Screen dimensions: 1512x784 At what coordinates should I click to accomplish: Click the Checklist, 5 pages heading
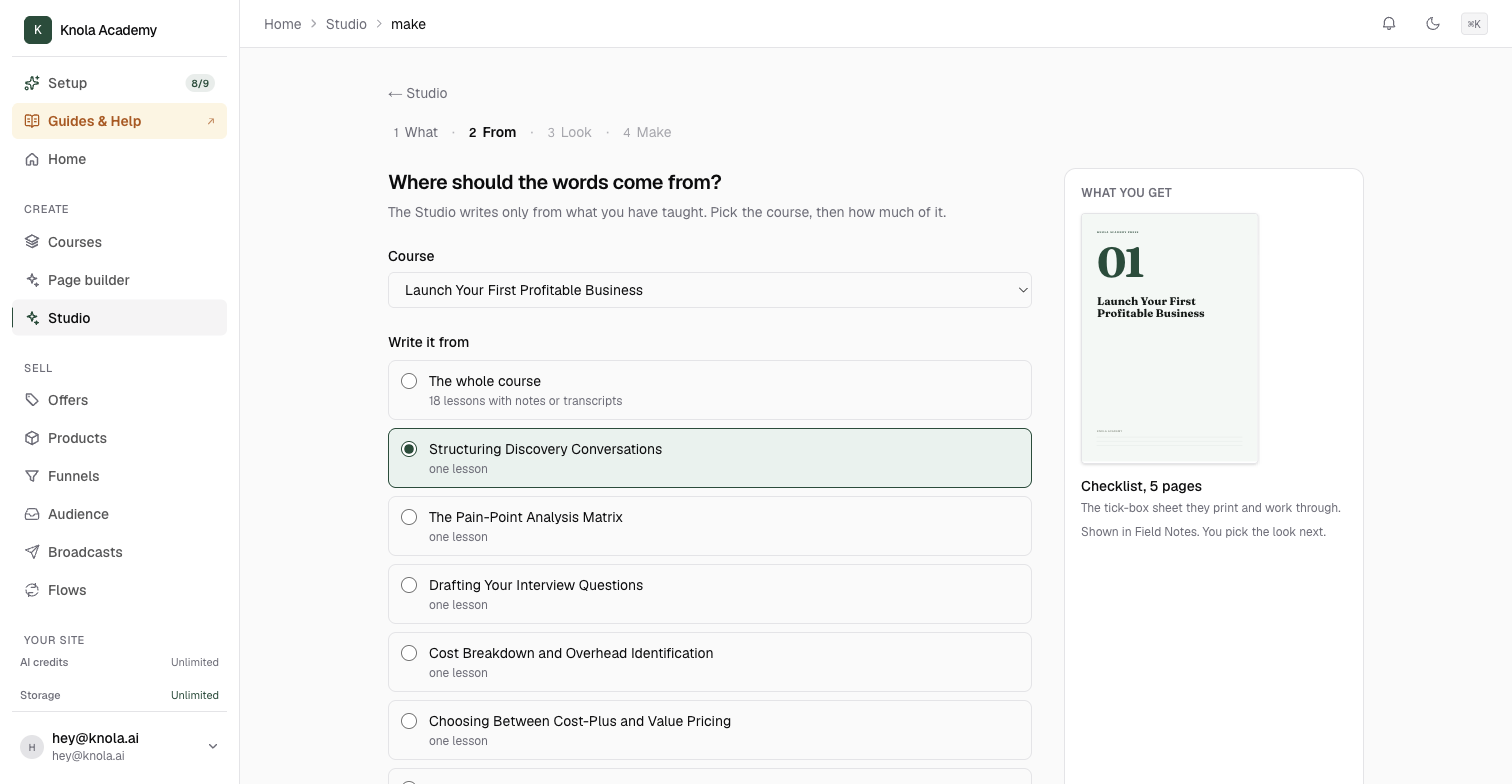1141,486
